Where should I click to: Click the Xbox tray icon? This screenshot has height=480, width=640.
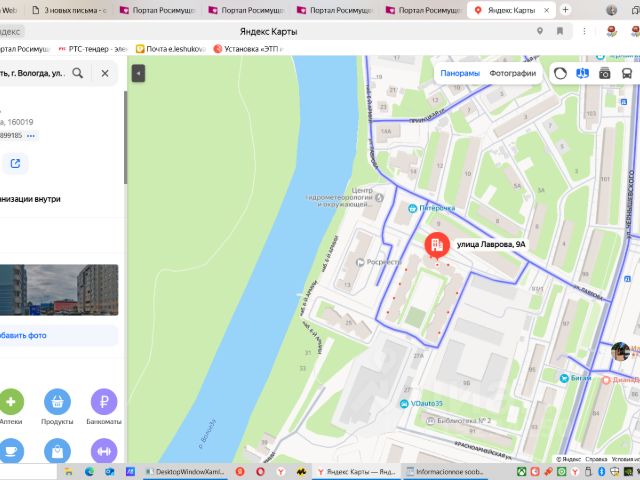click(522, 472)
